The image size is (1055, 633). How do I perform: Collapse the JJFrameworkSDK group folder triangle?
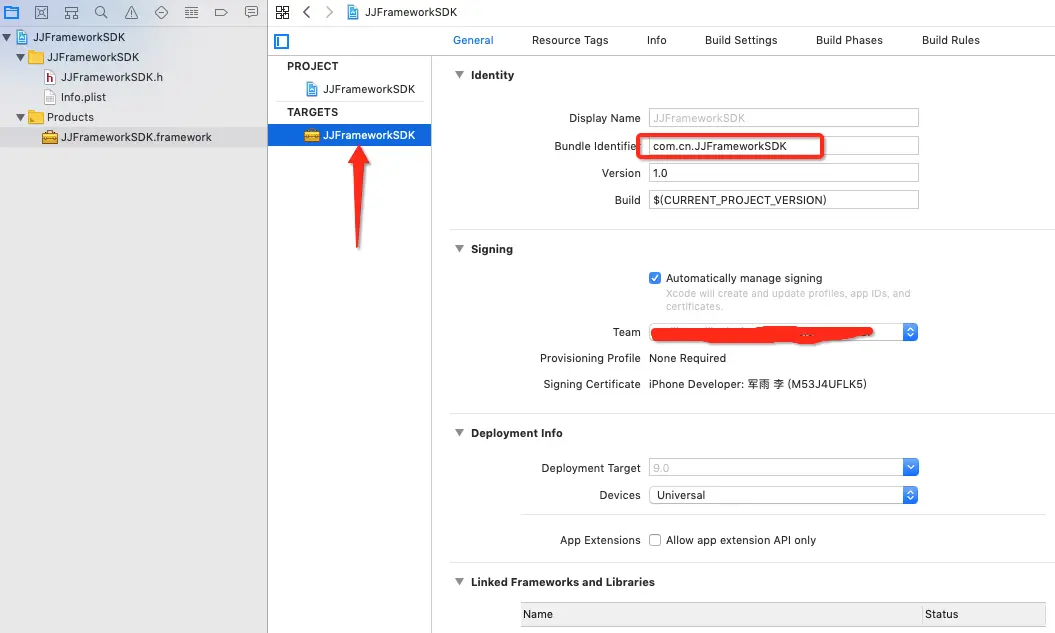point(20,57)
